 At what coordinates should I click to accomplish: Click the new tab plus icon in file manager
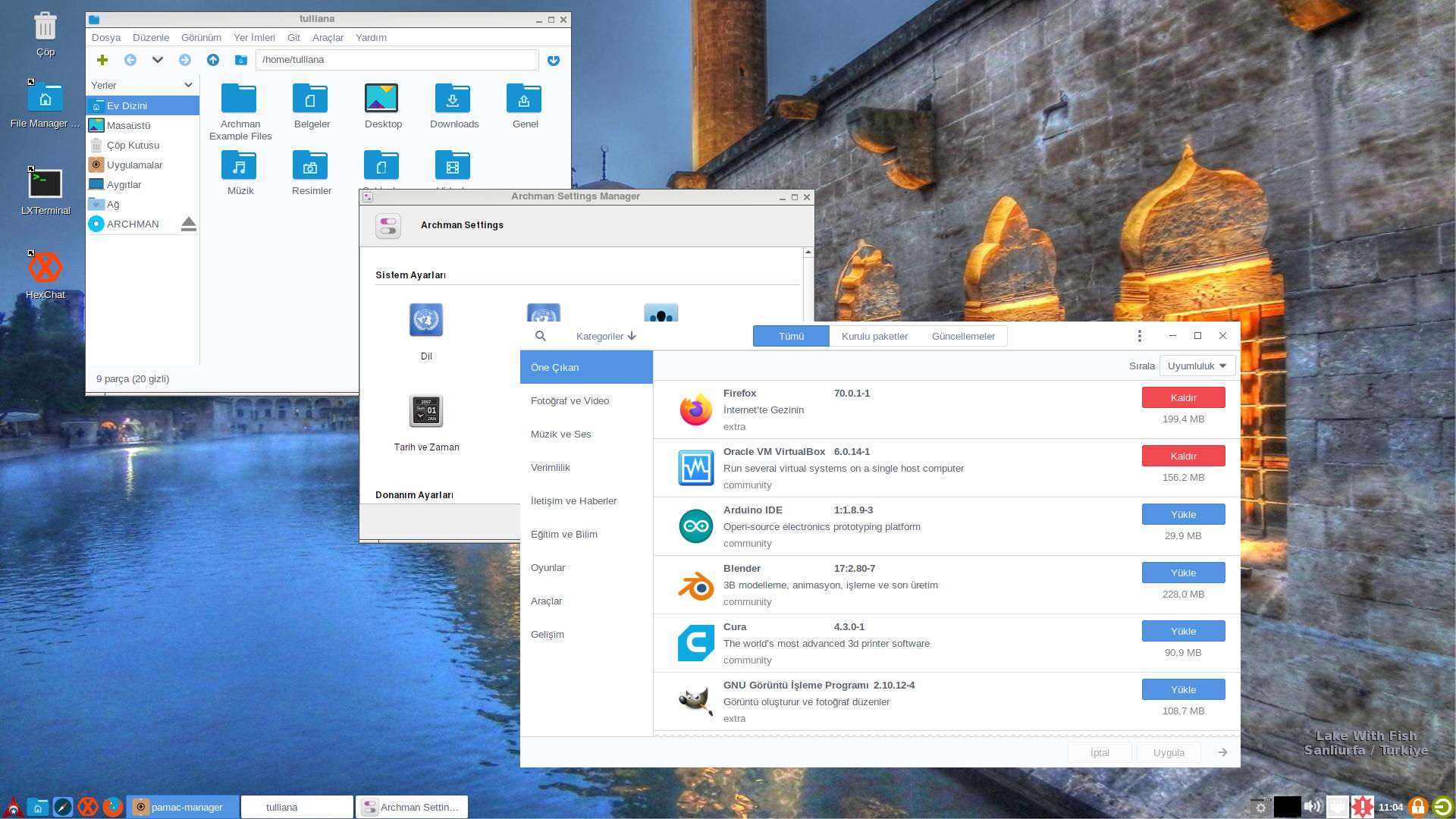102,60
